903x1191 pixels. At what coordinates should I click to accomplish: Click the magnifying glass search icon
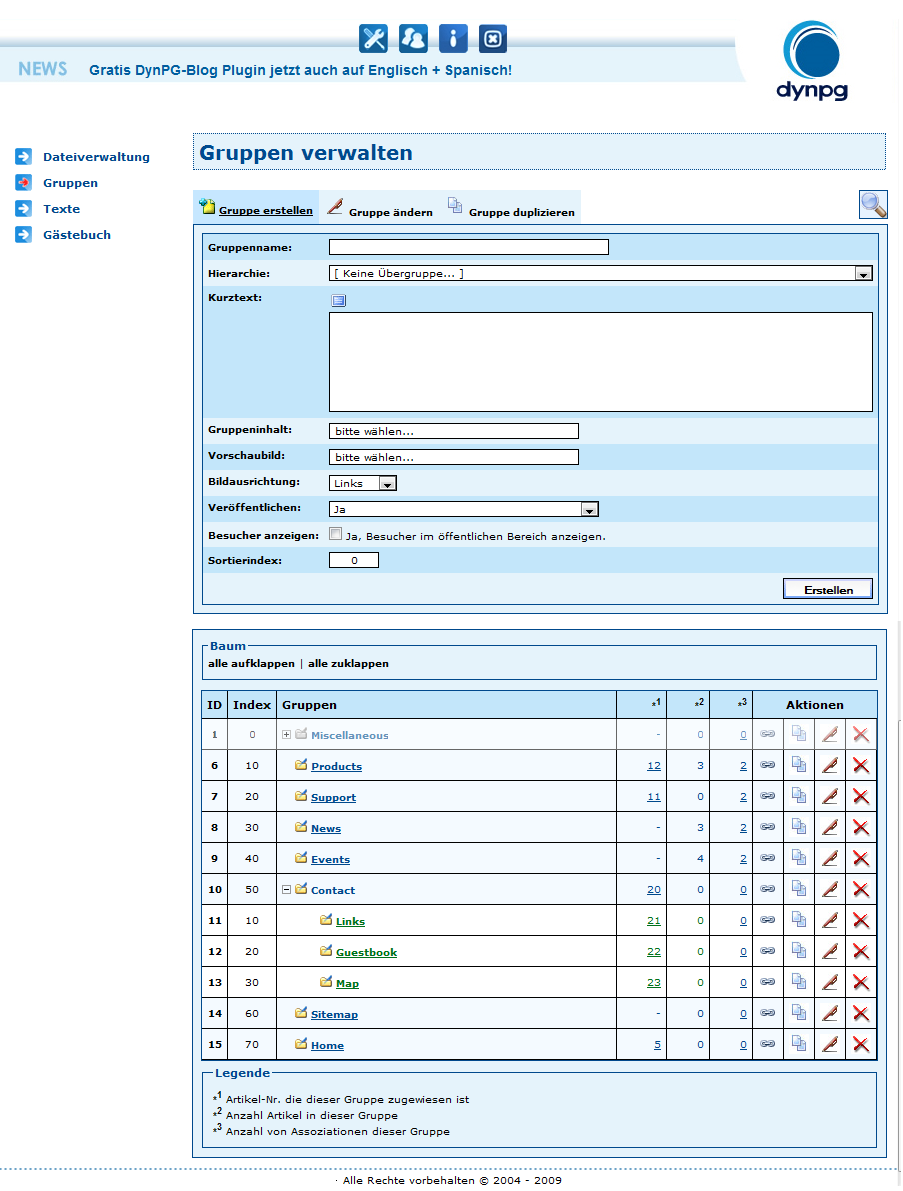tap(873, 204)
